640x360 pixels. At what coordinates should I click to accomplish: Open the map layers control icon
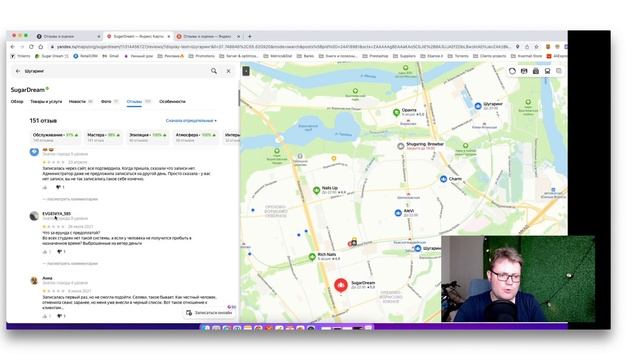click(x=559, y=71)
